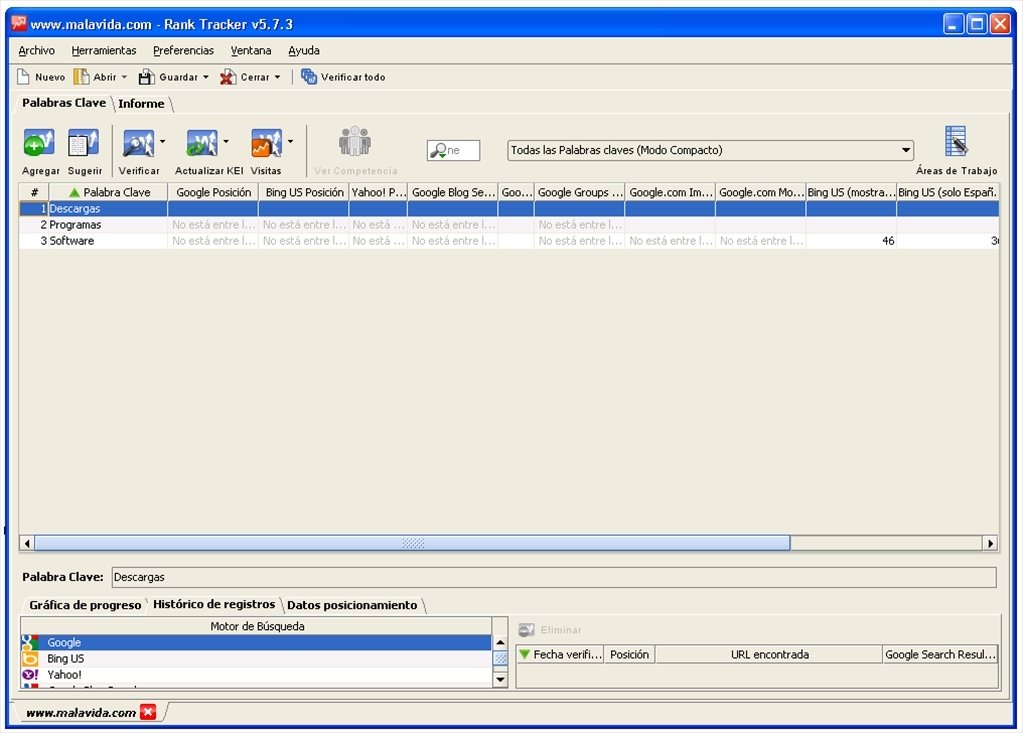Save the project using the Guardar icon
The image size is (1023, 733).
click(146, 77)
